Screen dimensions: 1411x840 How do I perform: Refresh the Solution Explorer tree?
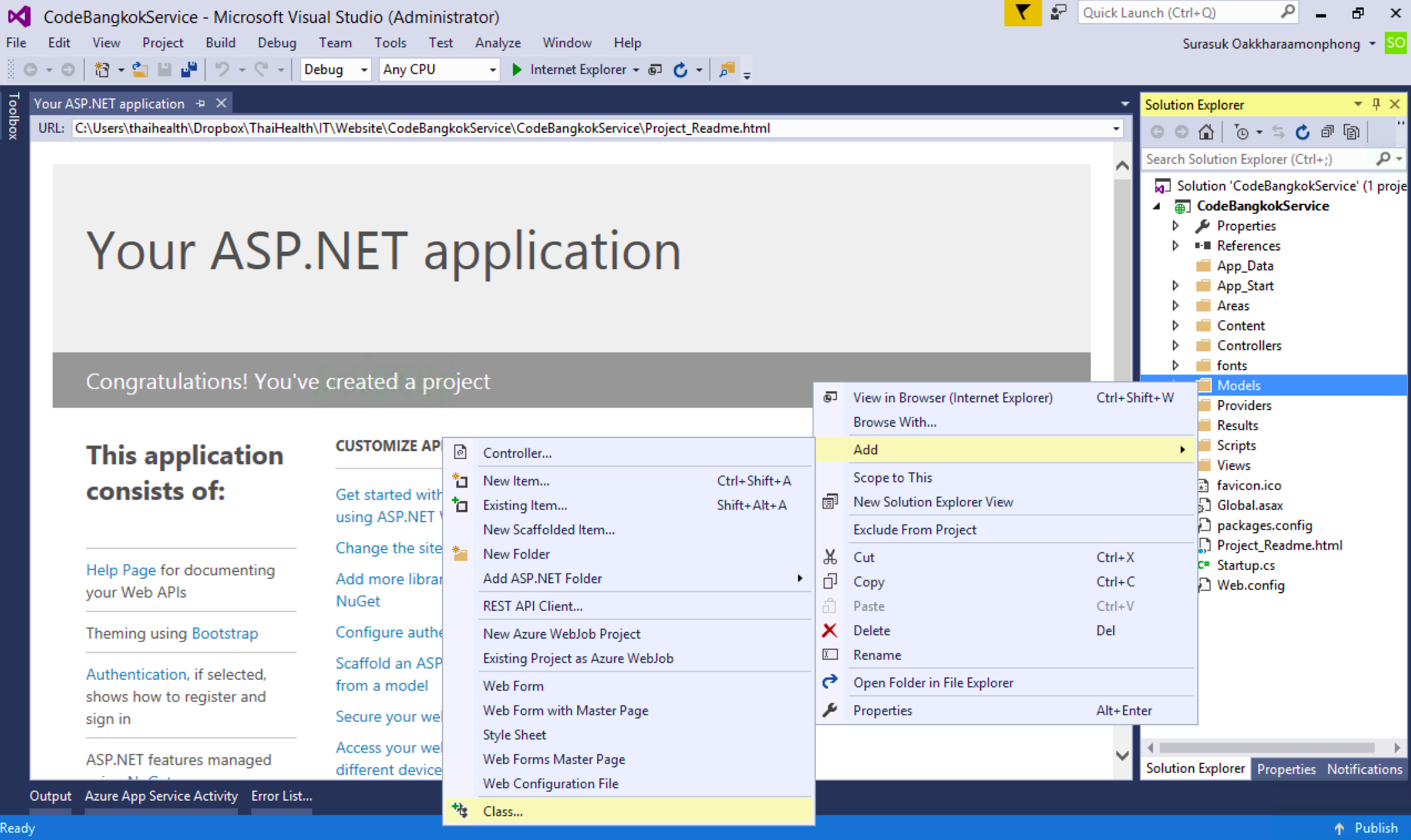coord(1302,132)
